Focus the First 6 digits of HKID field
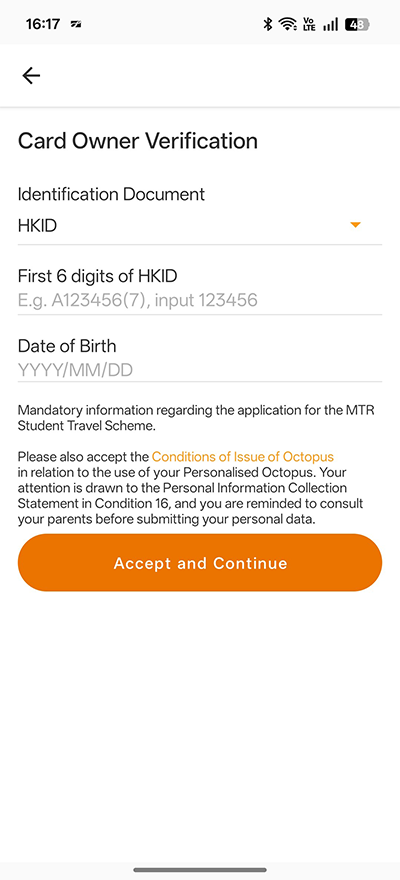 coord(200,301)
